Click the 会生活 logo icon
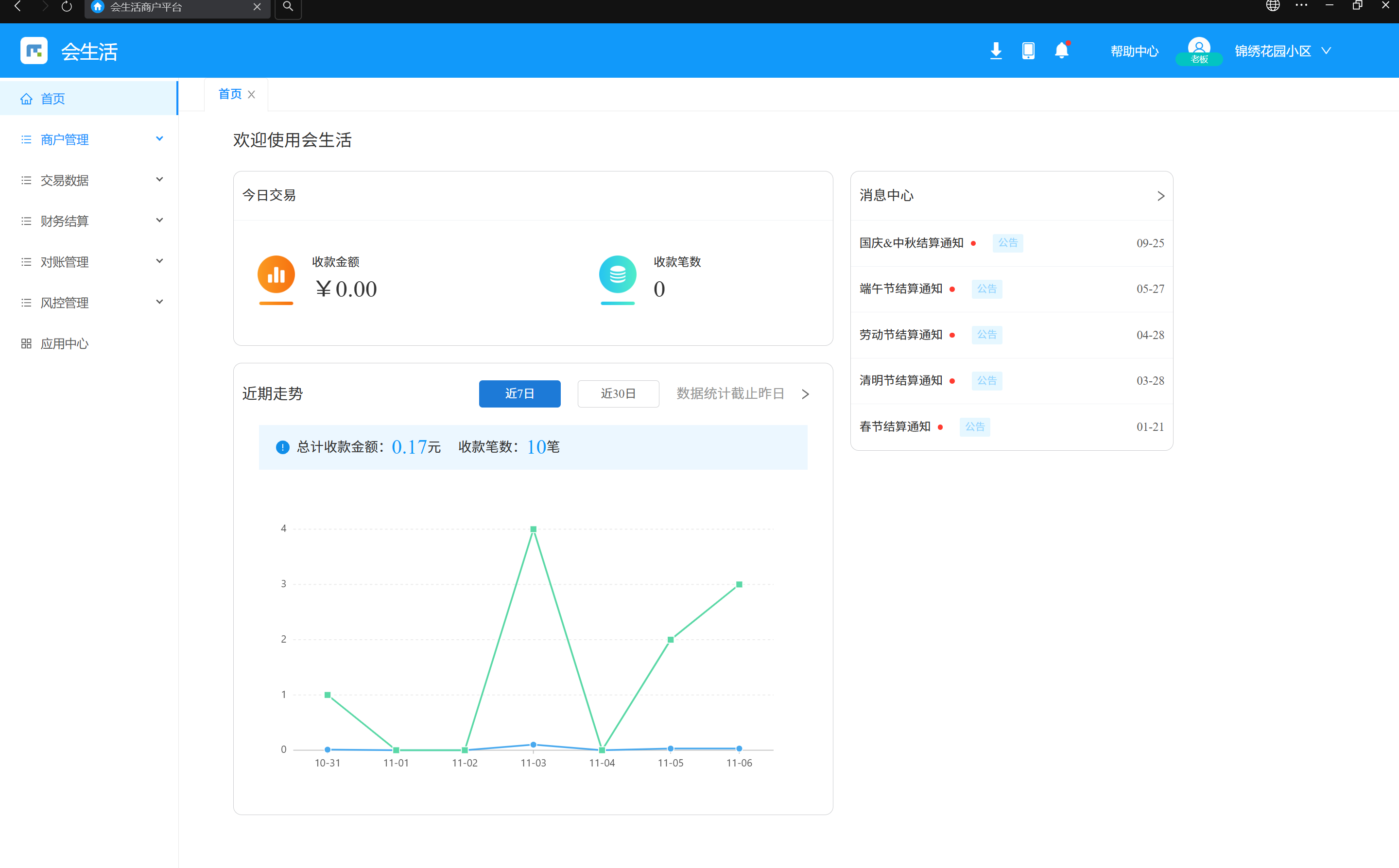 pyautogui.click(x=34, y=51)
